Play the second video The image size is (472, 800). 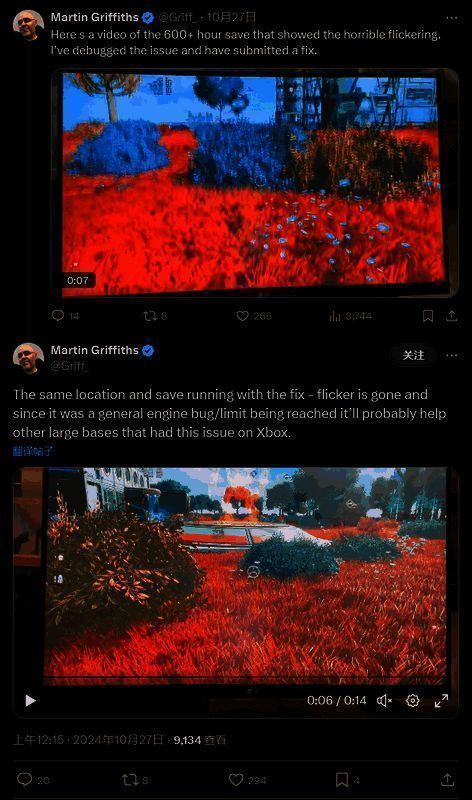click(x=30, y=701)
